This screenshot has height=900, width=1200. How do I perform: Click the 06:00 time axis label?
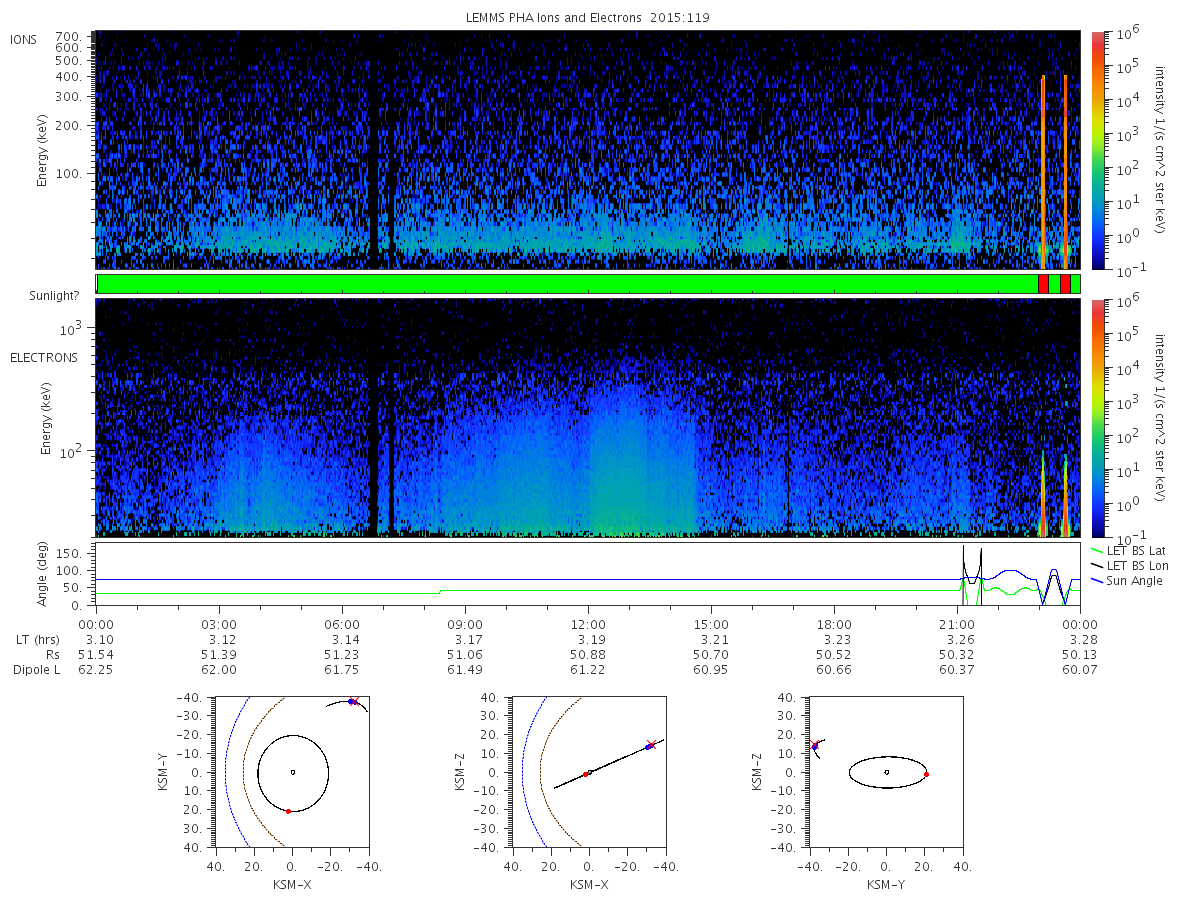(342, 624)
